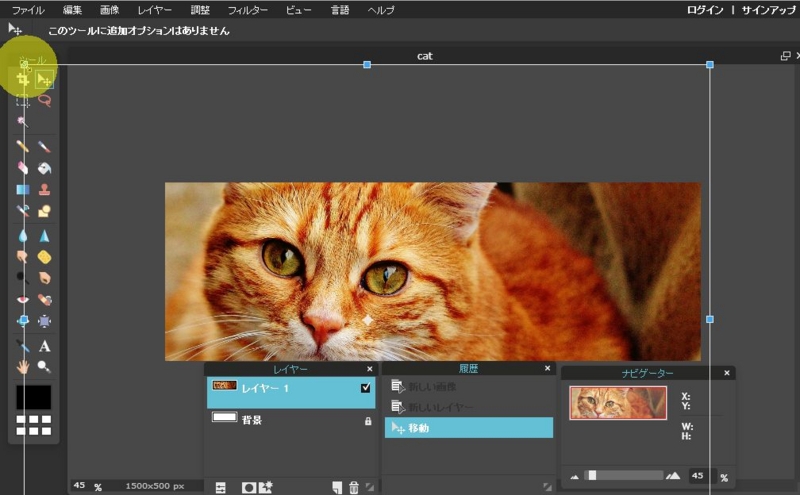The height and width of the screenshot is (495, 800).
Task: Select the Drawing shape tool
Action: click(x=44, y=210)
